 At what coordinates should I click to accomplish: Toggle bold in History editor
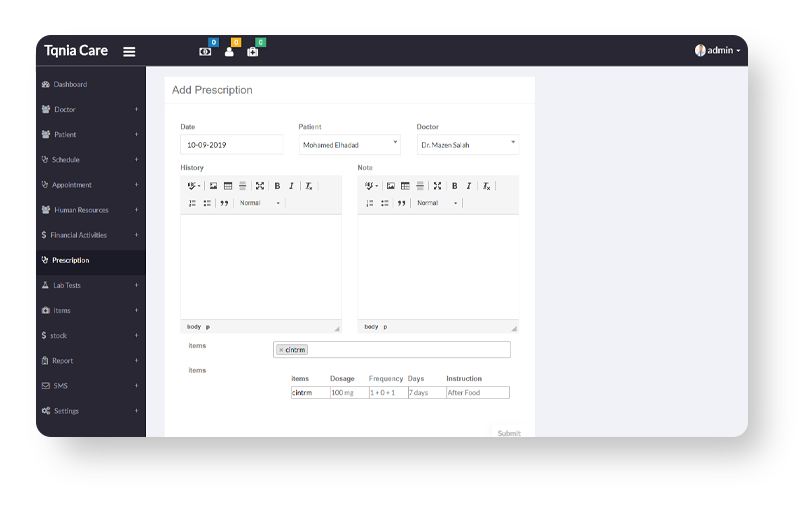click(277, 186)
